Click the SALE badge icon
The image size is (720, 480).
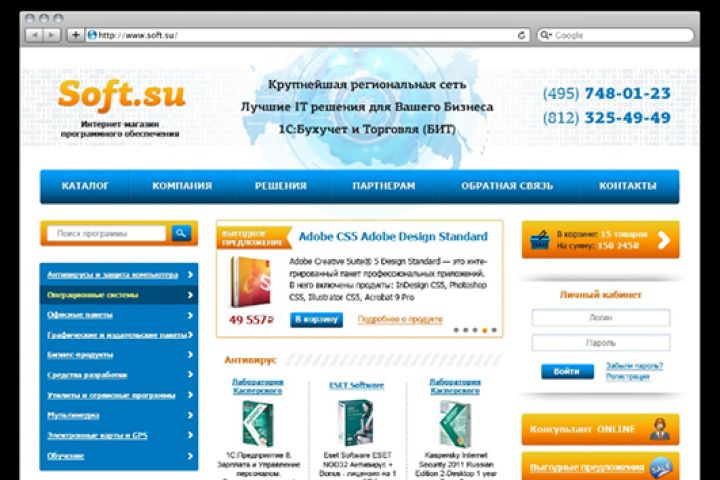(662, 468)
